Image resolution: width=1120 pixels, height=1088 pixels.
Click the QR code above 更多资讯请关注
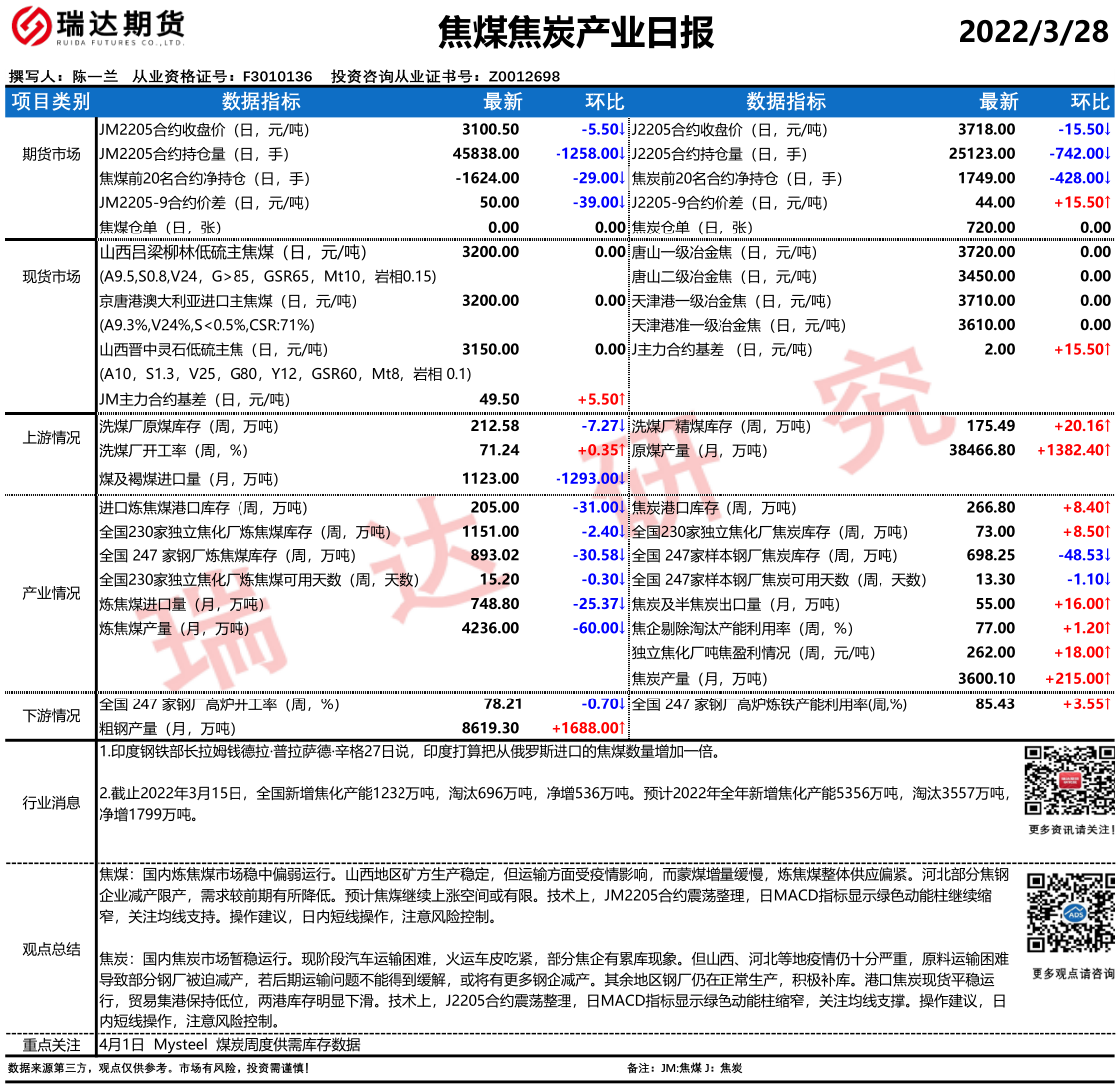[1069, 781]
